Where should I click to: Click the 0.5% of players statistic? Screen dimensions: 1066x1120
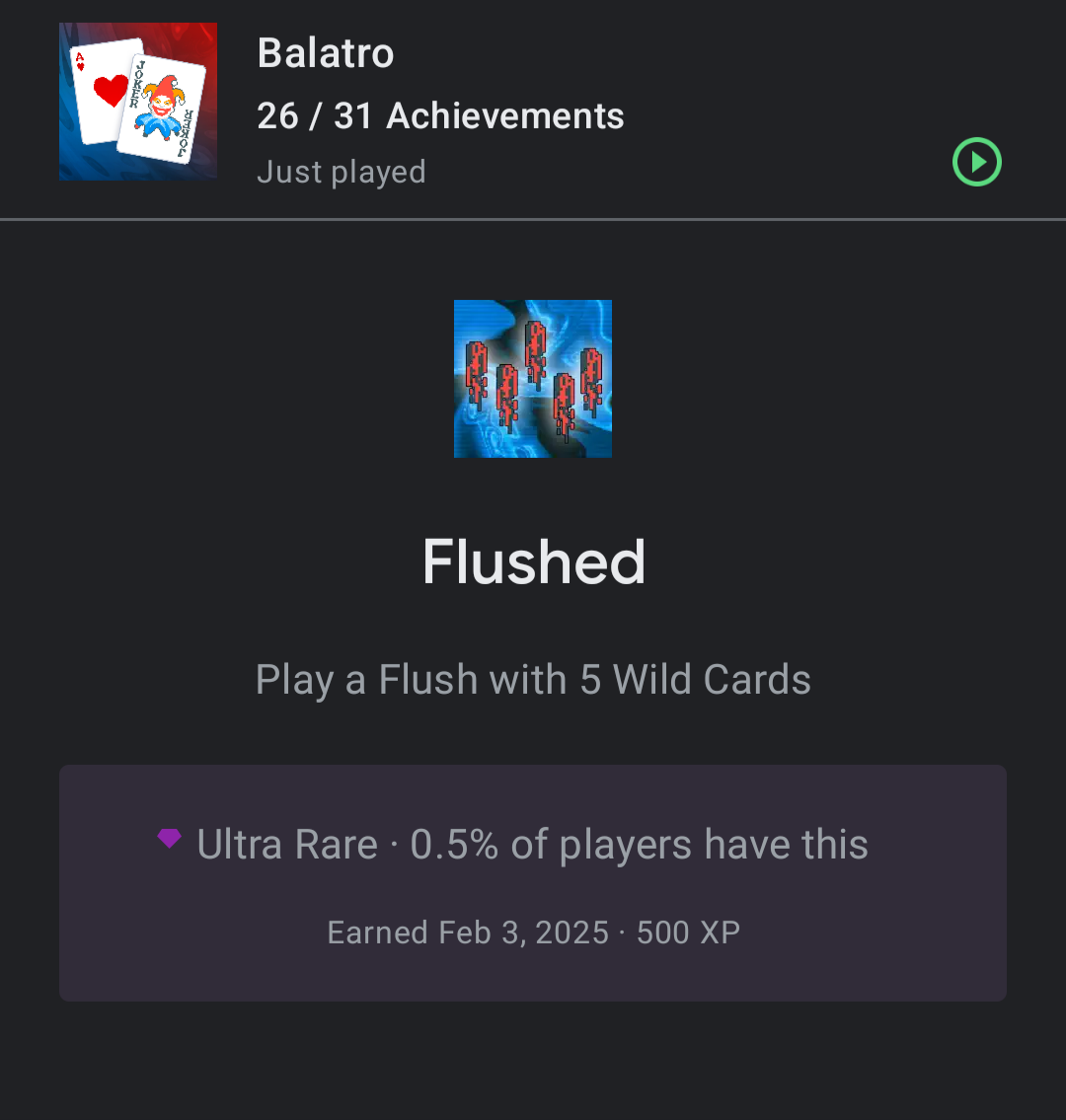coord(639,845)
